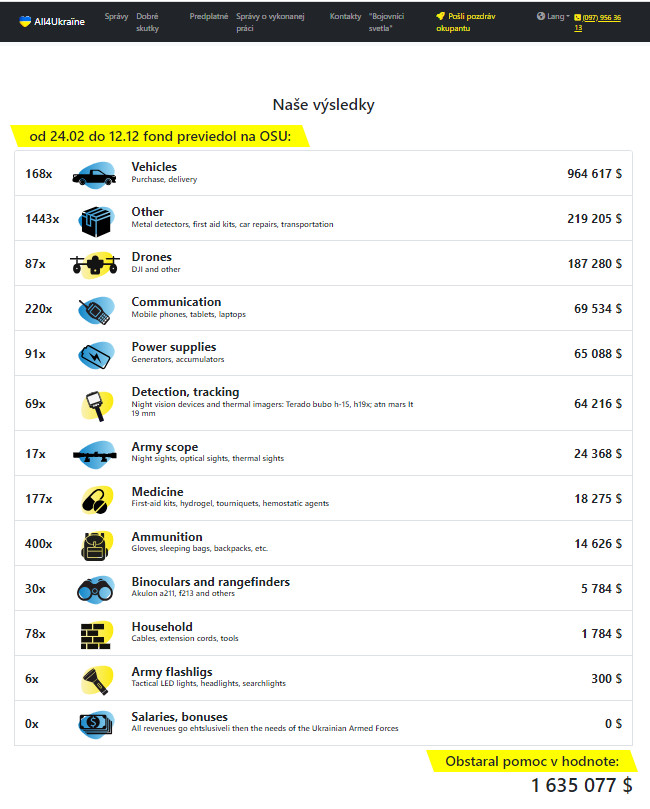Viewport: 650px width, 809px height.
Task: Click Pošli pozdrav okupantu link
Action: 465,22
